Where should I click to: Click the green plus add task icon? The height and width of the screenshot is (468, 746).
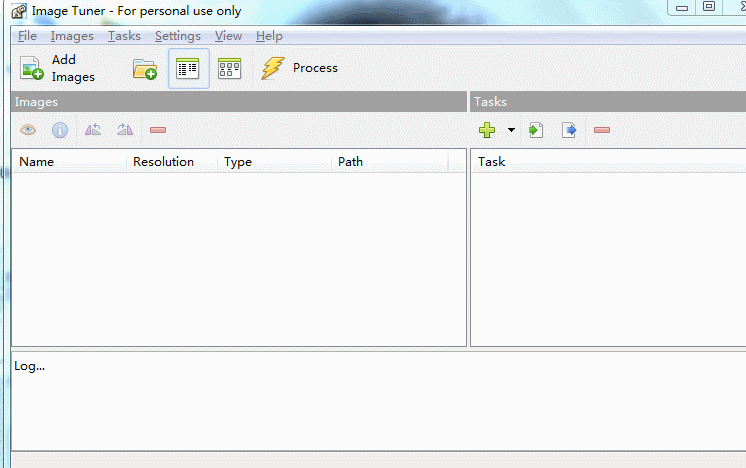[x=487, y=130]
